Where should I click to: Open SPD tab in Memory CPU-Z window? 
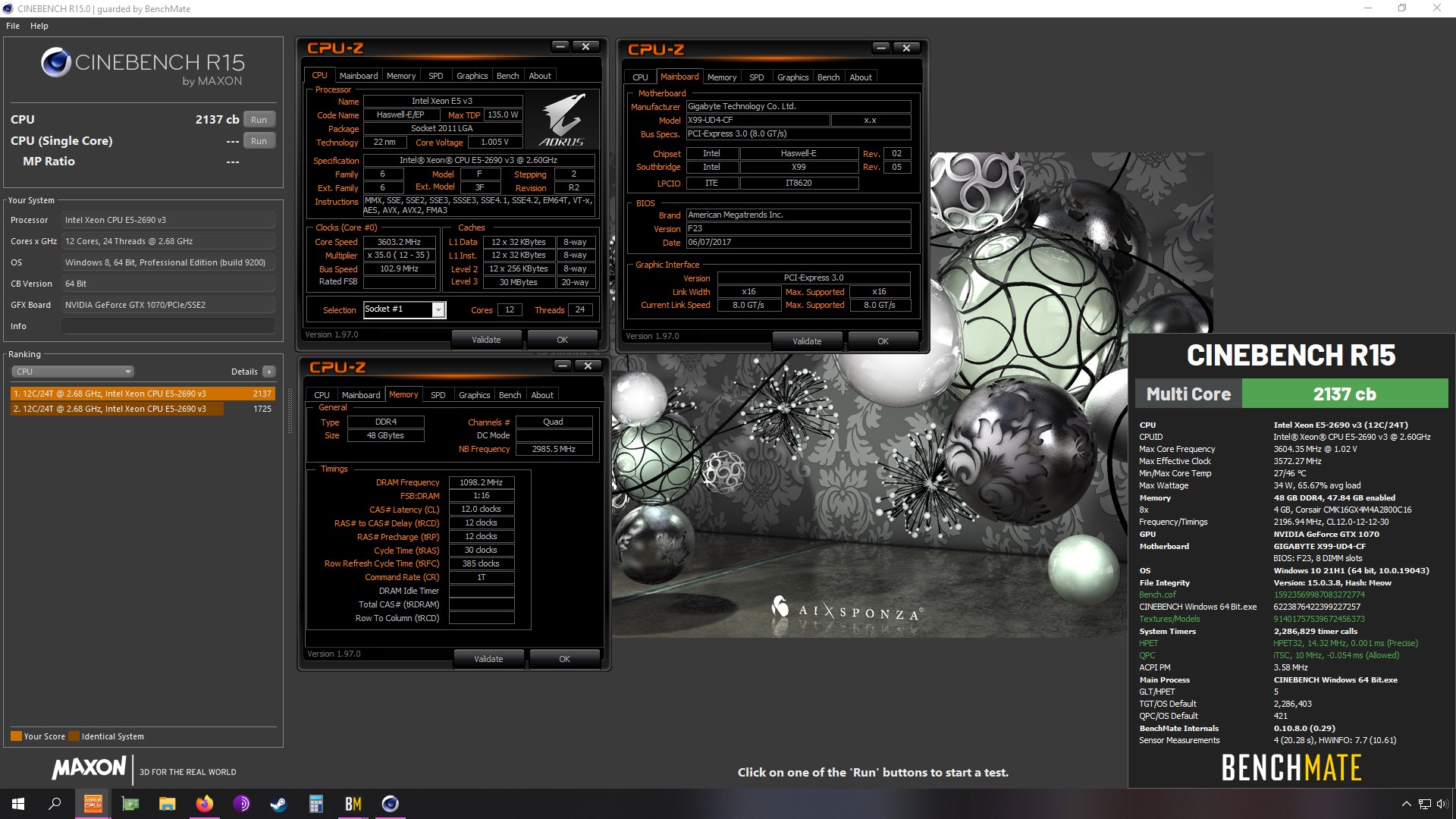pos(438,395)
